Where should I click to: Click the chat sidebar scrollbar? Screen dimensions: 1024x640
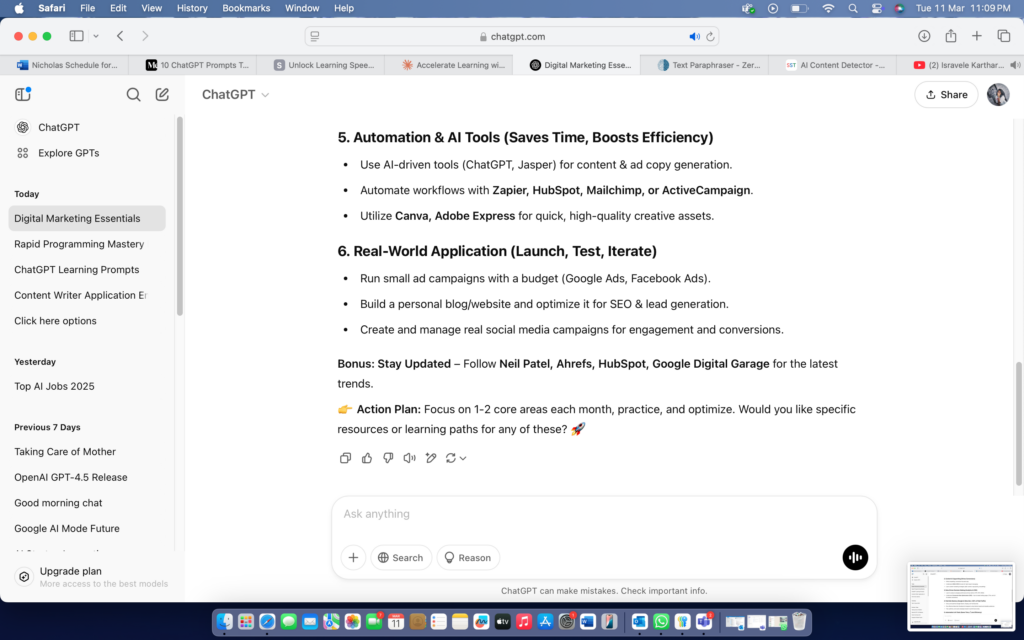[180, 215]
